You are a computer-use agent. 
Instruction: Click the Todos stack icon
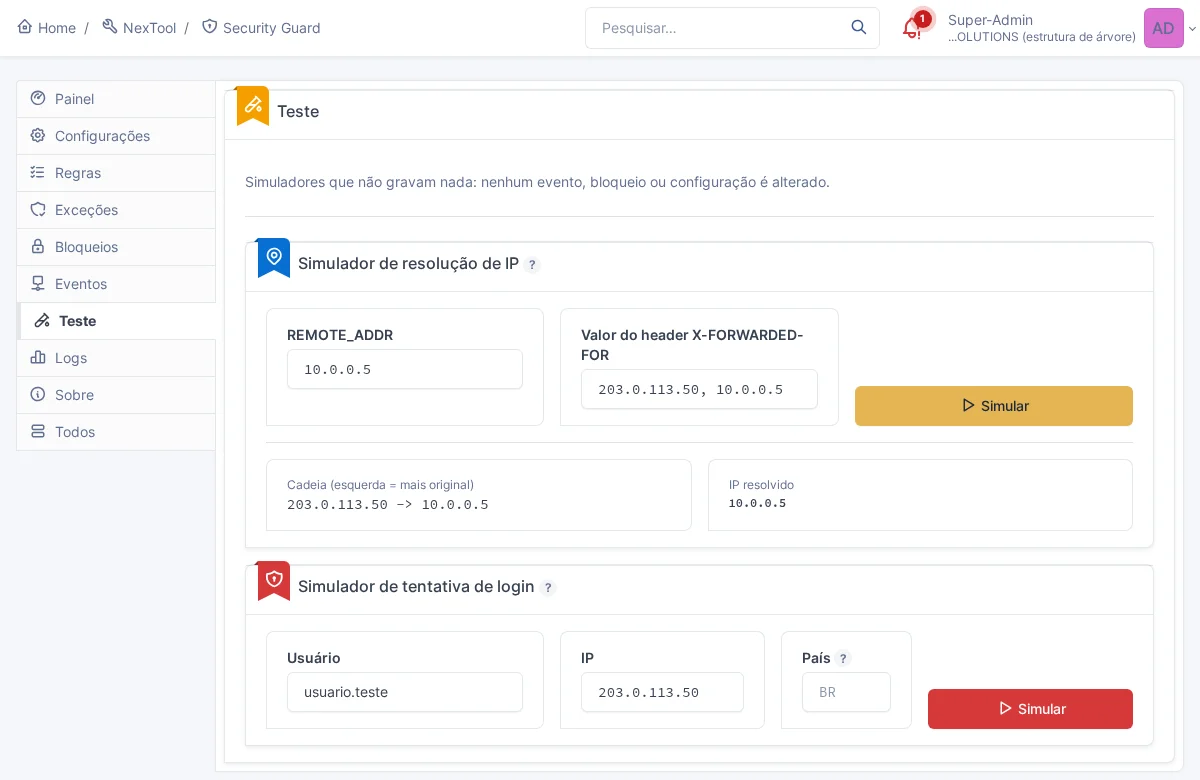pyautogui.click(x=38, y=431)
